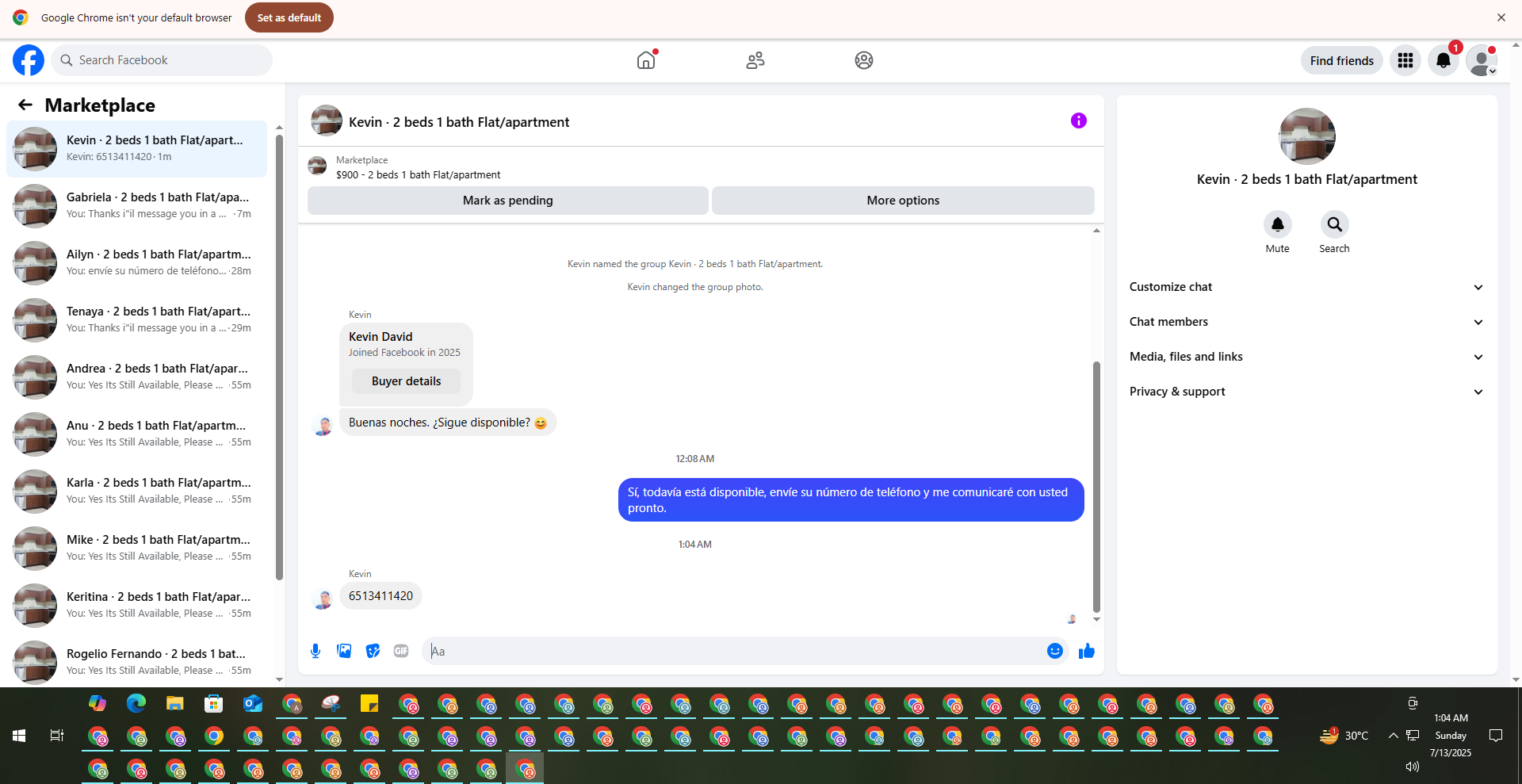Click the Aa message input box

click(733, 651)
